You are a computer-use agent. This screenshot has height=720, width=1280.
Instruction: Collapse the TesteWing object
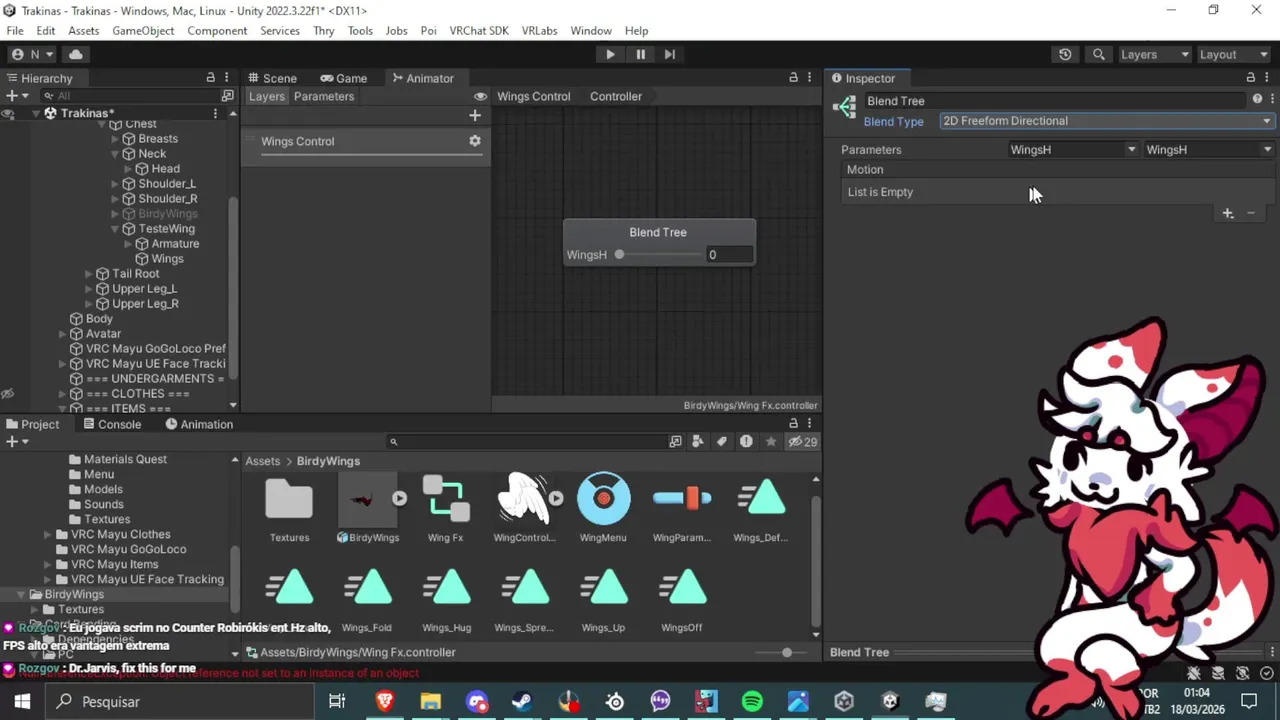click(x=115, y=229)
